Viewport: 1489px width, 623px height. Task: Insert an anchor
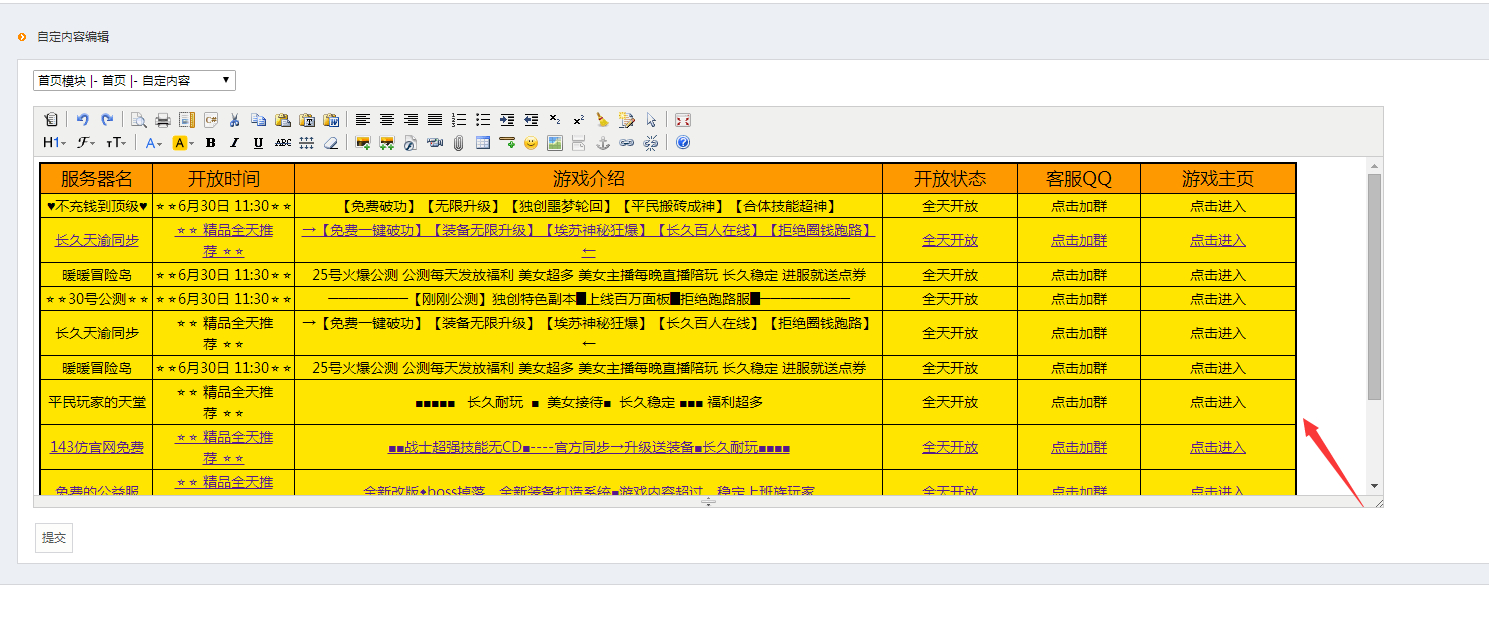pos(603,143)
